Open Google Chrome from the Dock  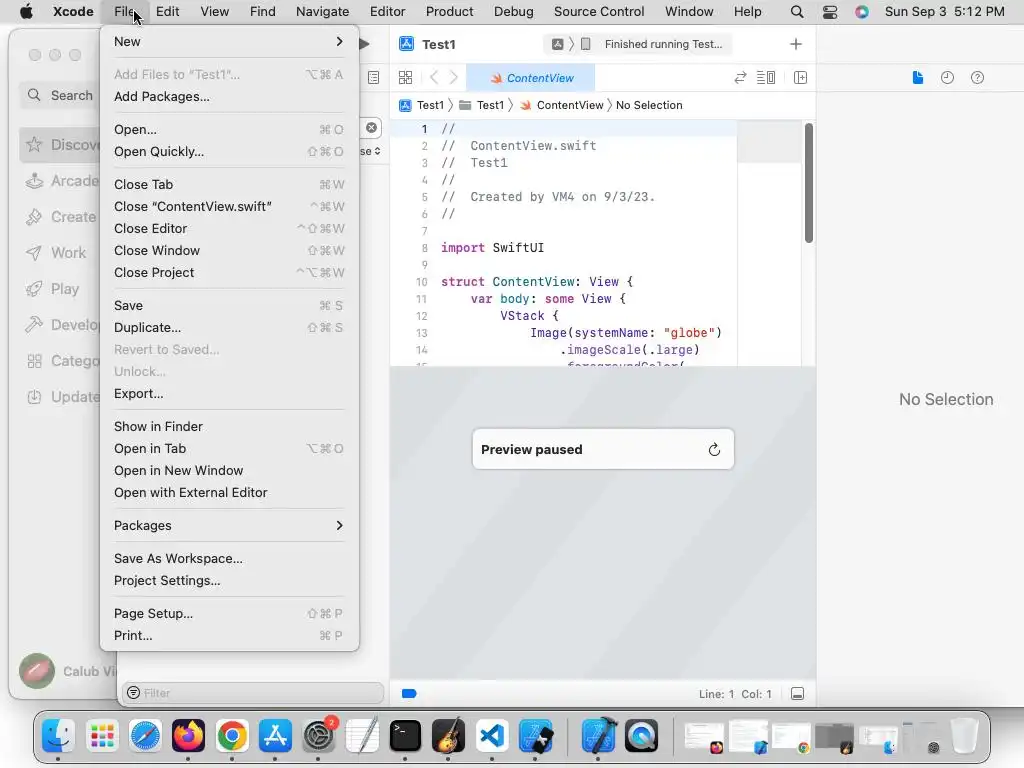[x=232, y=735]
